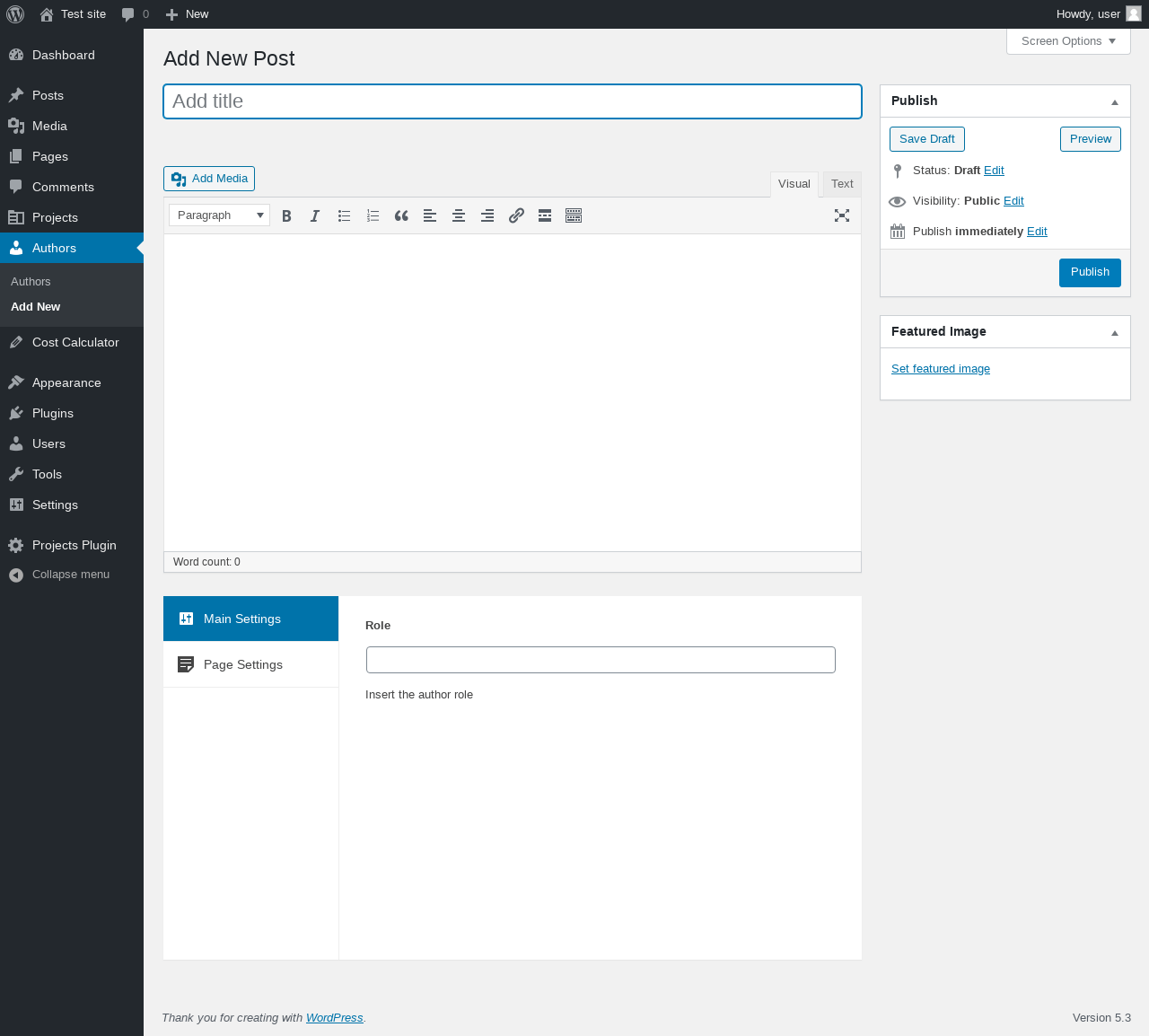Select Add New under Authors
1149x1036 pixels.
36,307
